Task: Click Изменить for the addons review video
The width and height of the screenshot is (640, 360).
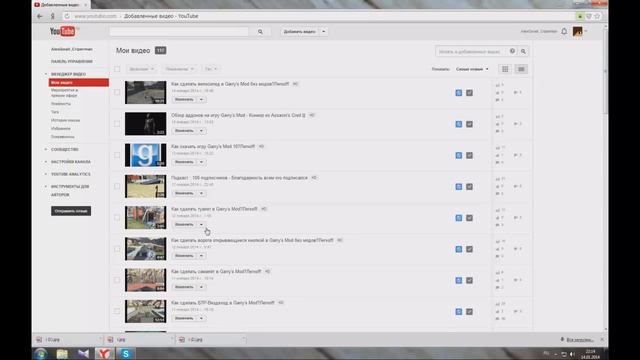Action: click(184, 131)
